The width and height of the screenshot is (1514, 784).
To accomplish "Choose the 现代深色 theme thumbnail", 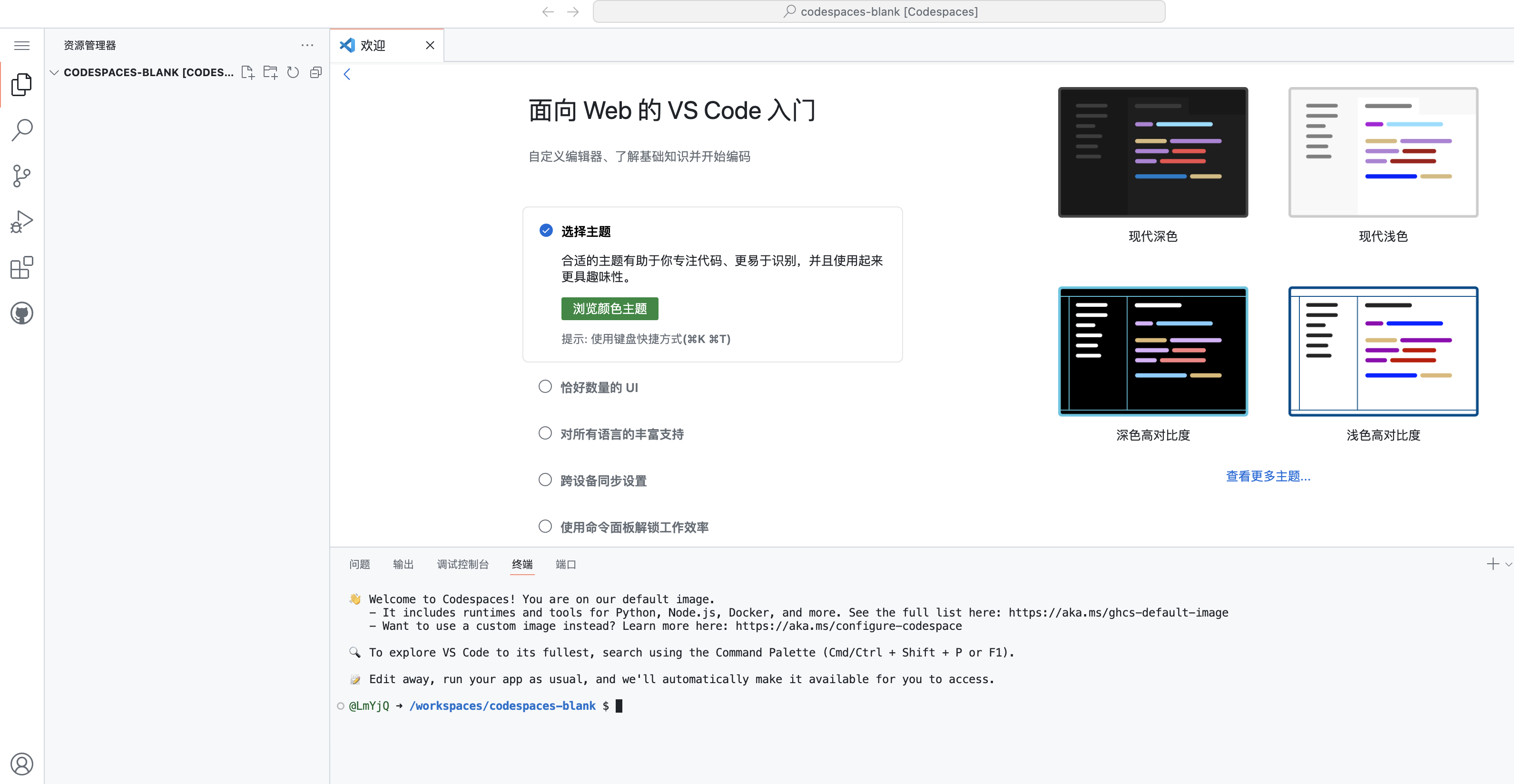I will (x=1152, y=152).
